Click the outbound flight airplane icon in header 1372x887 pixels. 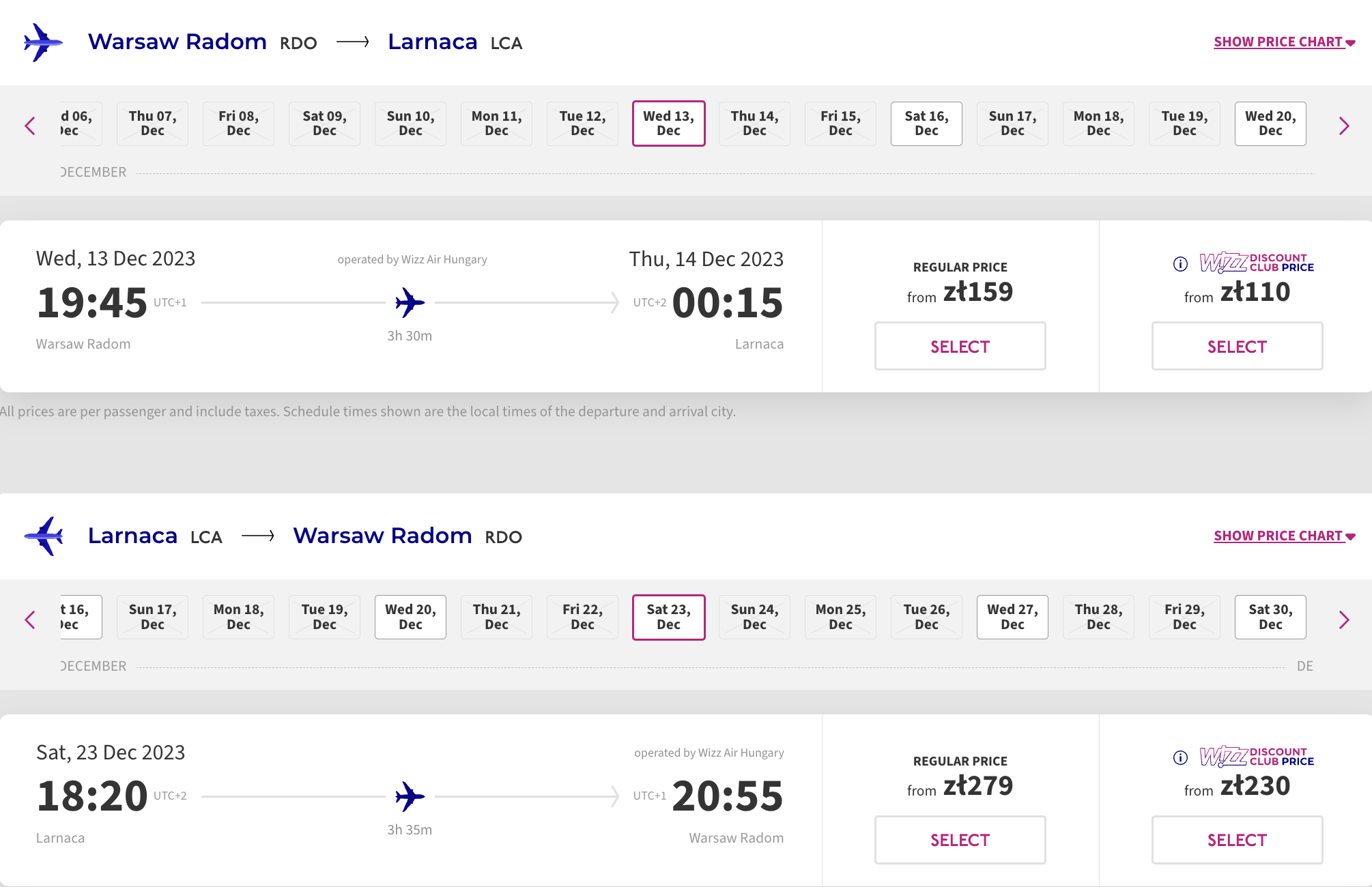pos(43,42)
